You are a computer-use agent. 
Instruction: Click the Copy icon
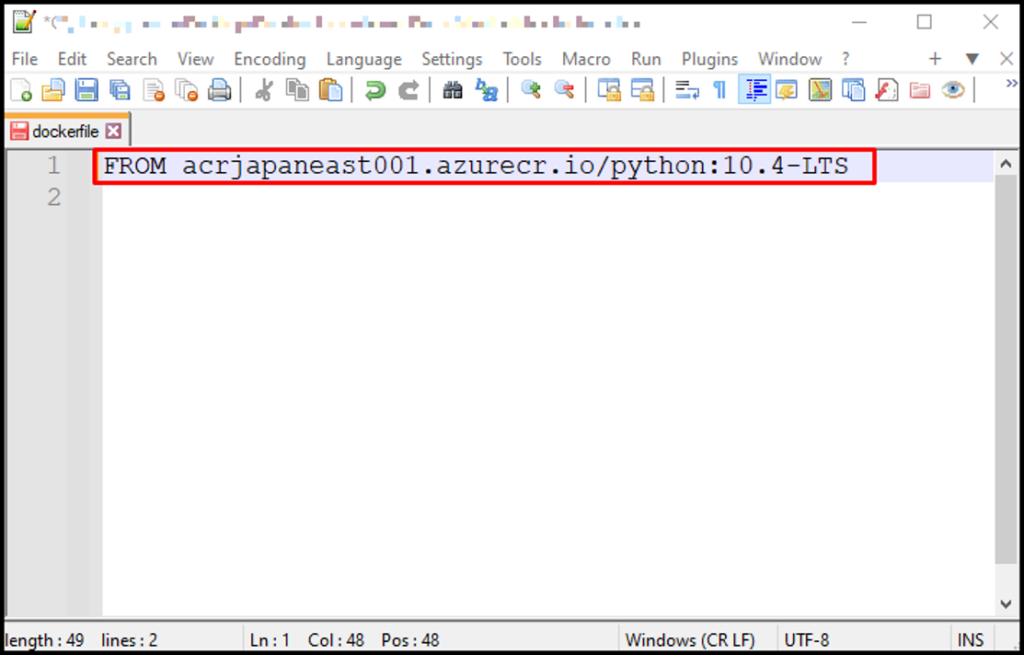298,90
